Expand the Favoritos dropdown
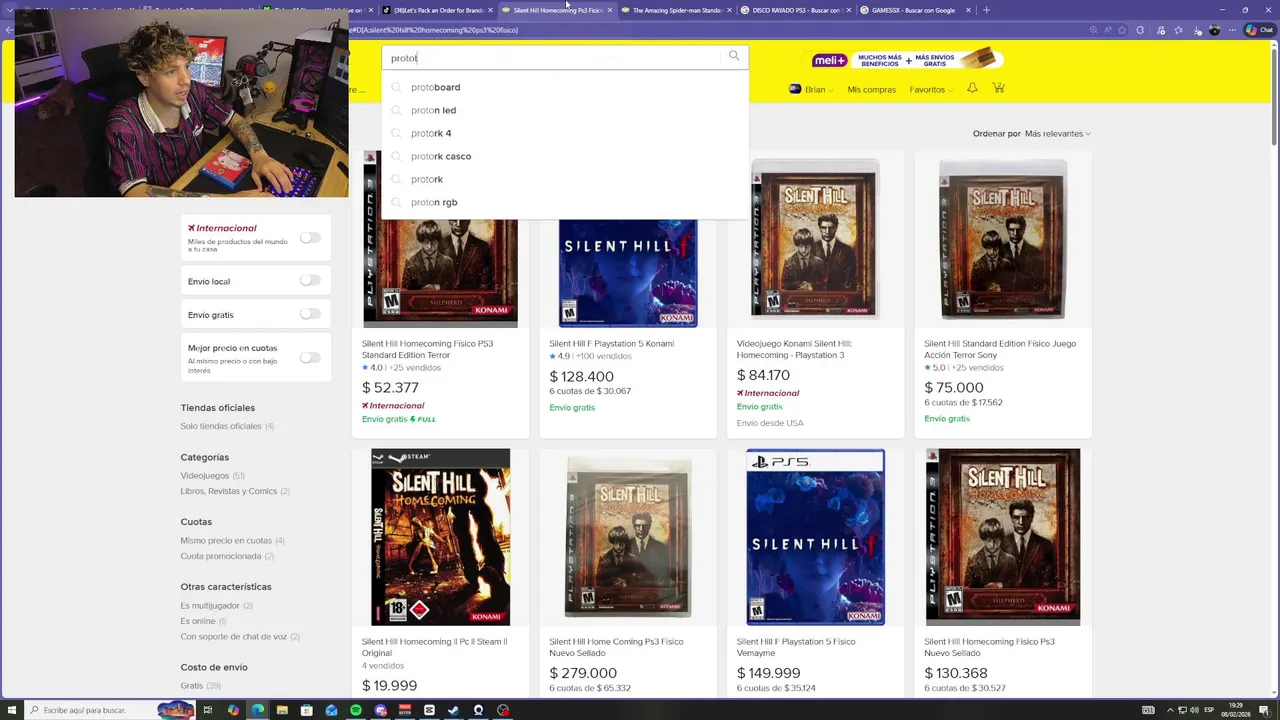Screen dimensions: 1280x720 [x=931, y=89]
